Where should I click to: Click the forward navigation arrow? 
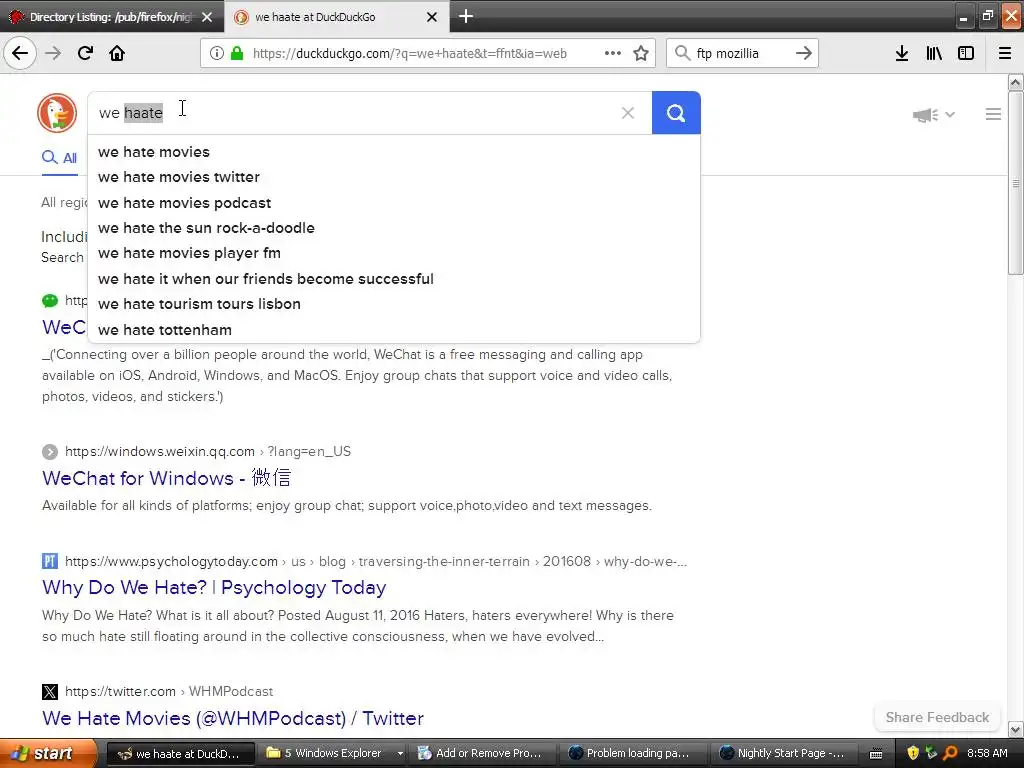click(x=53, y=53)
